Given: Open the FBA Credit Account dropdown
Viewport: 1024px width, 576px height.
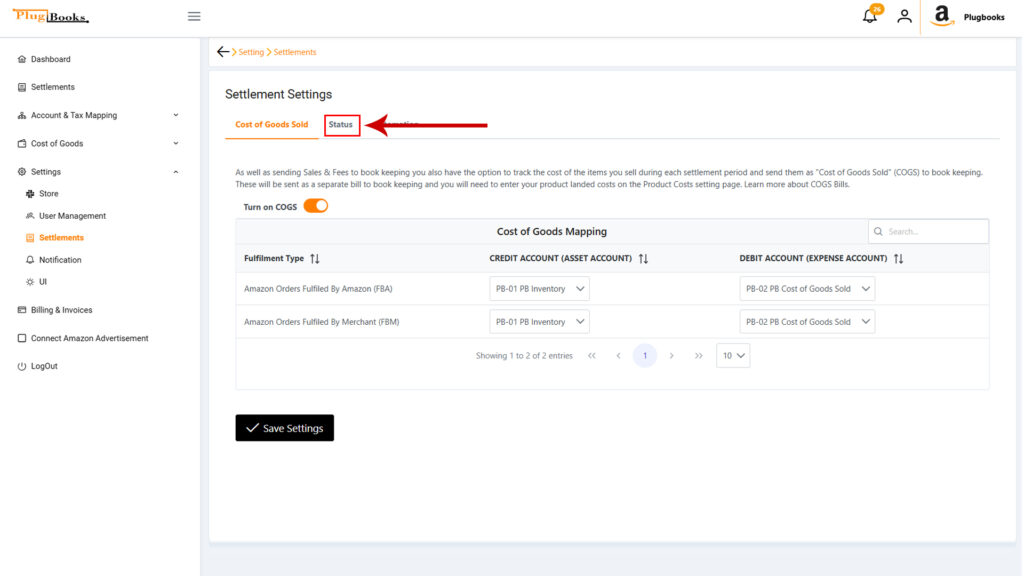Looking at the screenshot, I should 539,287.
